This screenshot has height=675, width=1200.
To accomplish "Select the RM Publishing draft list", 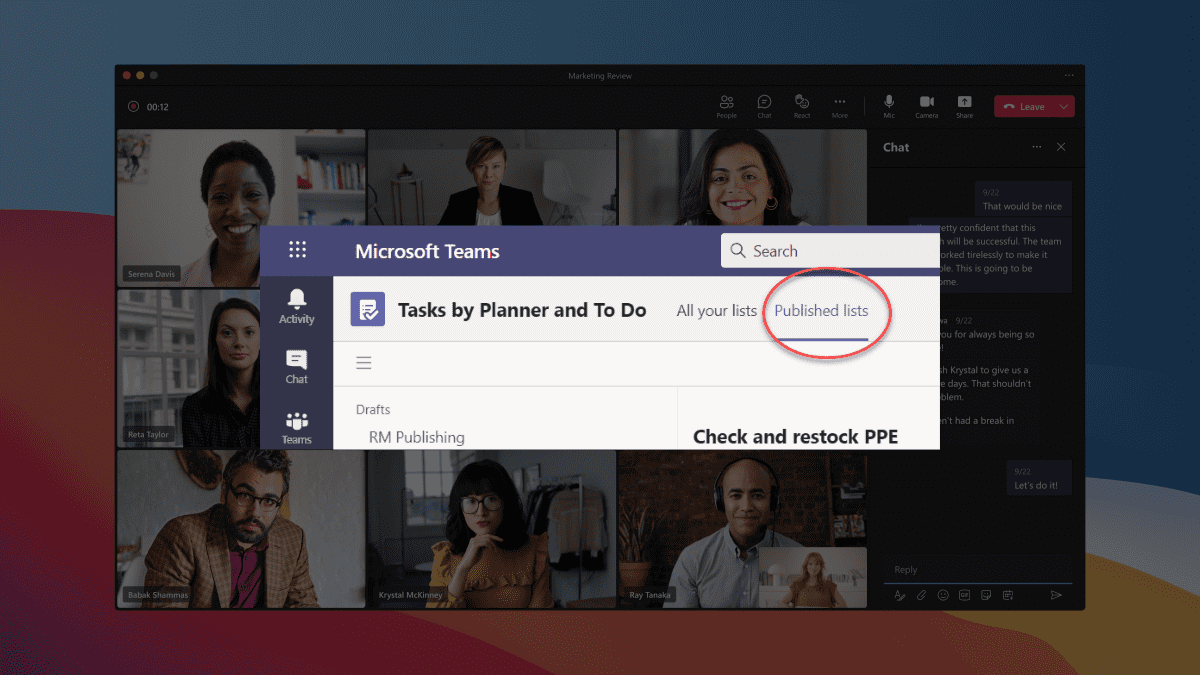I will [x=417, y=437].
